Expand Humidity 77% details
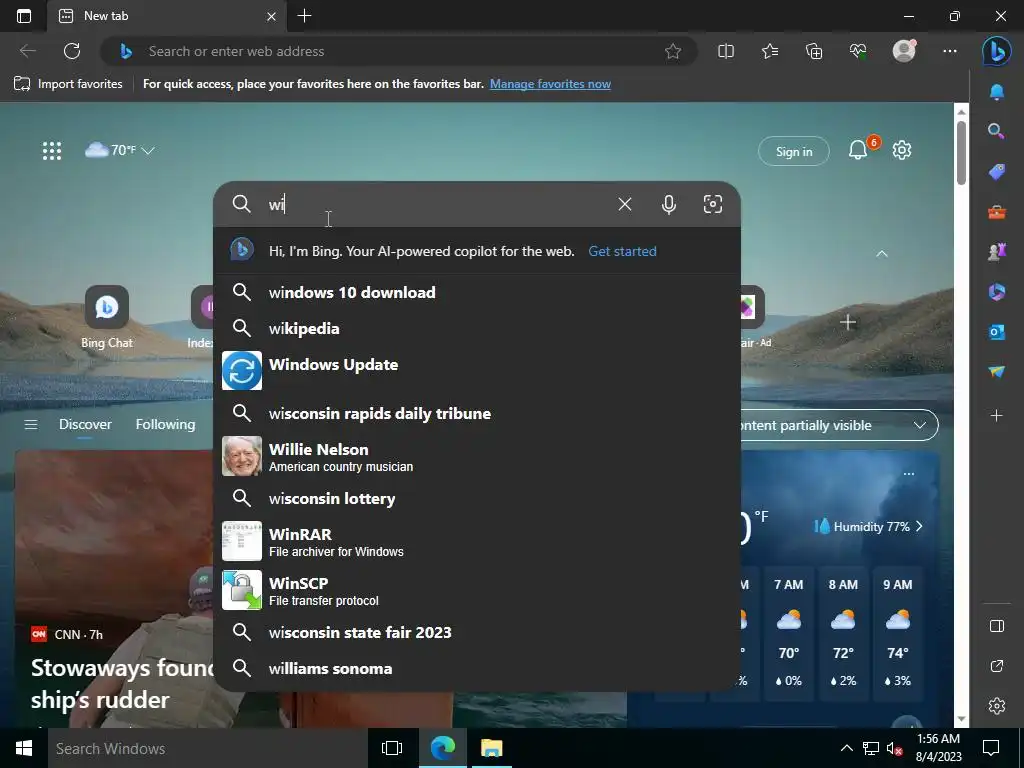Viewport: 1024px width, 768px height. [x=868, y=526]
